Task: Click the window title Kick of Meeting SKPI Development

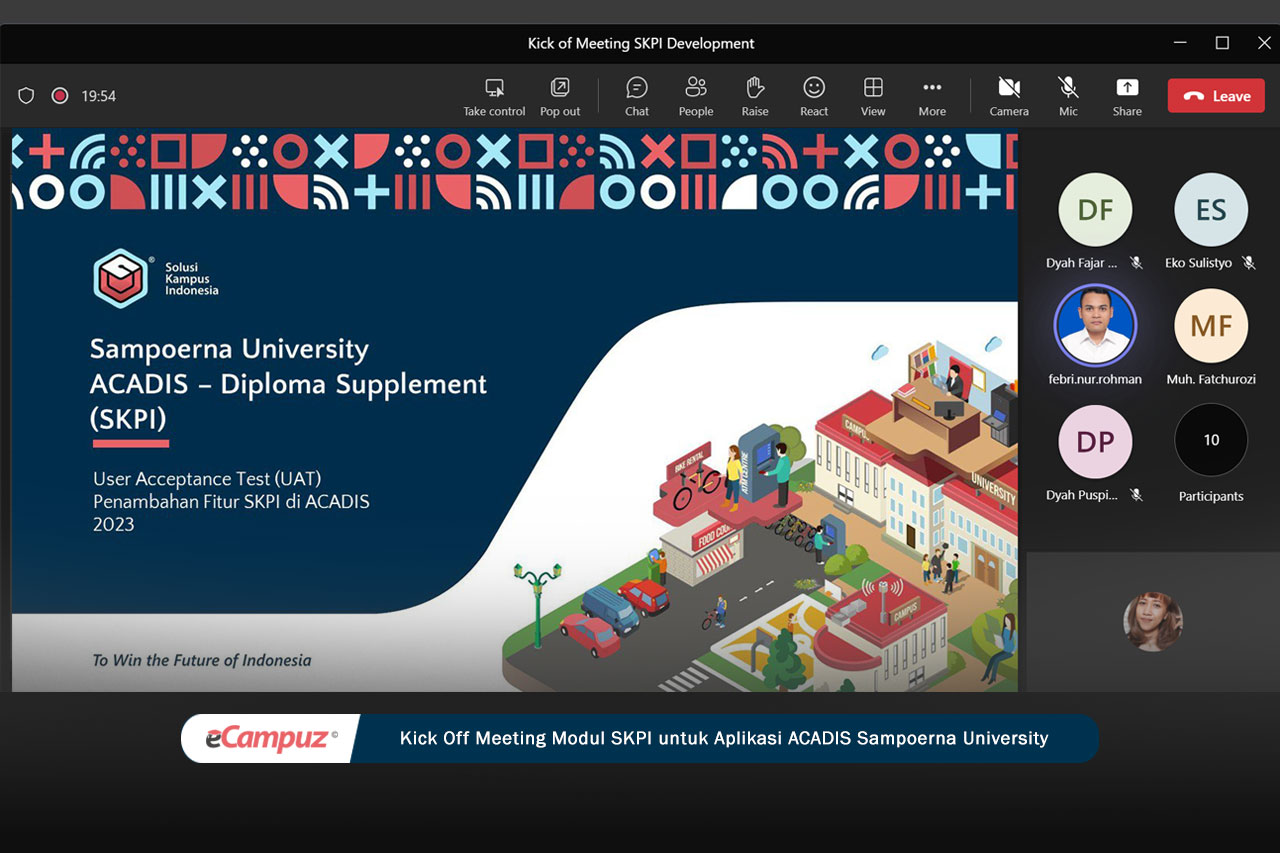Action: (641, 43)
